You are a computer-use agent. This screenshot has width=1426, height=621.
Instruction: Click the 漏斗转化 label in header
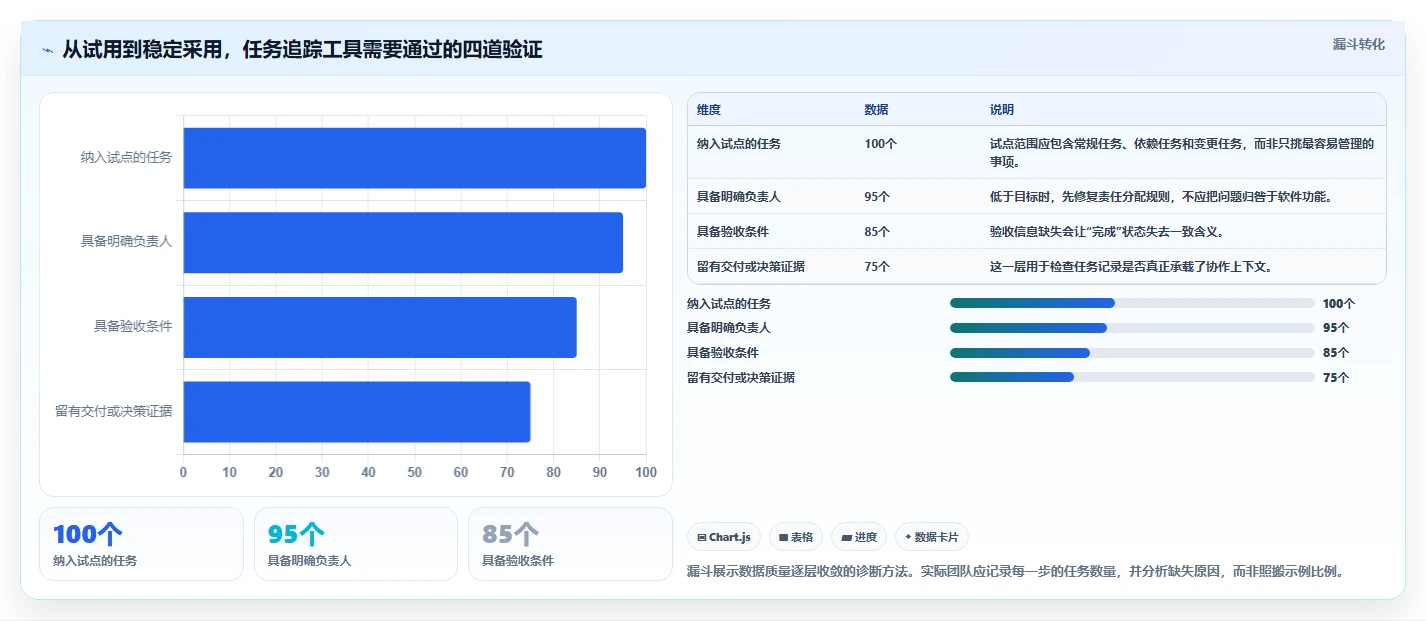tap(1359, 44)
